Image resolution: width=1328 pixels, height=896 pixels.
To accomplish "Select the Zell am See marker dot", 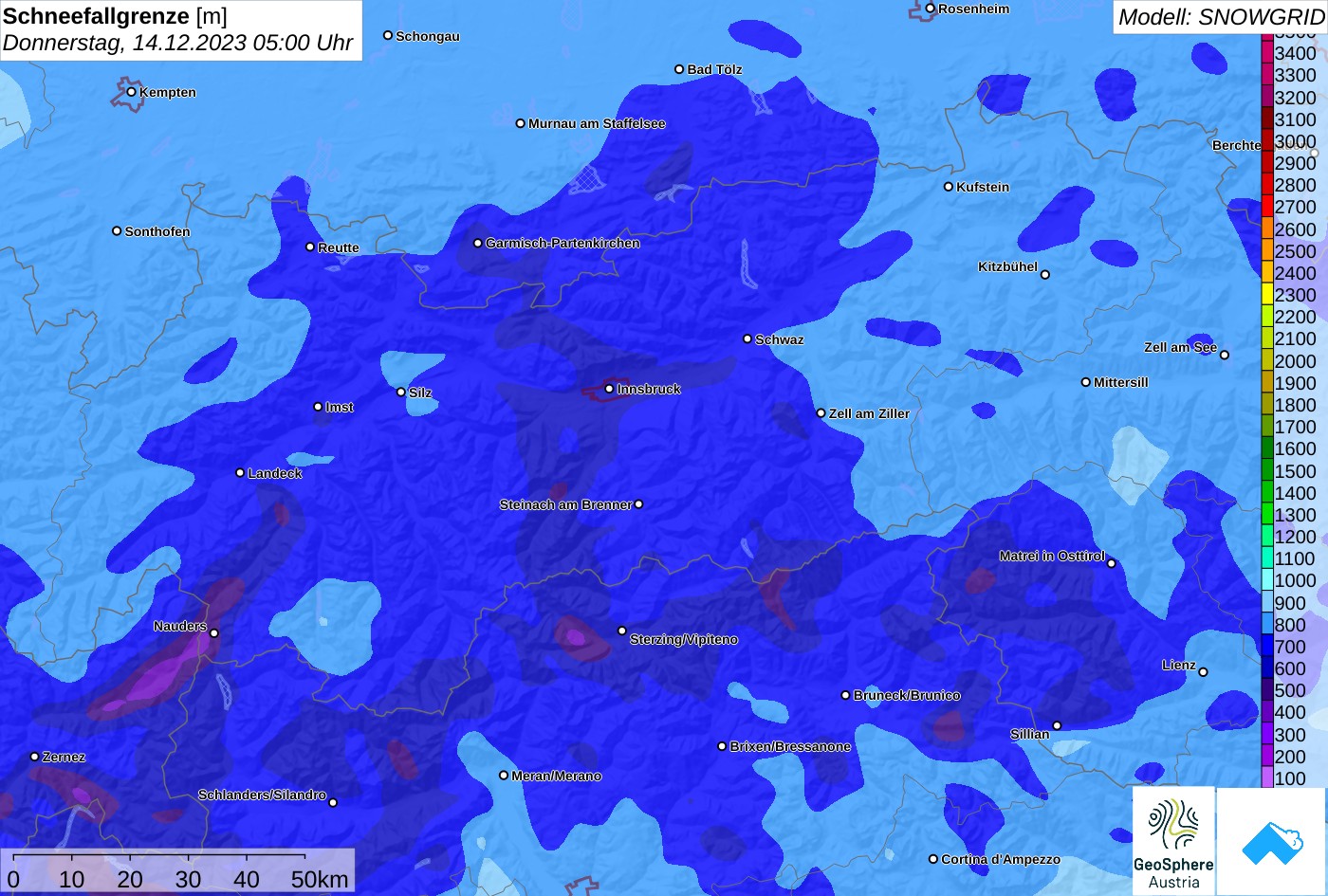I will tap(1225, 355).
